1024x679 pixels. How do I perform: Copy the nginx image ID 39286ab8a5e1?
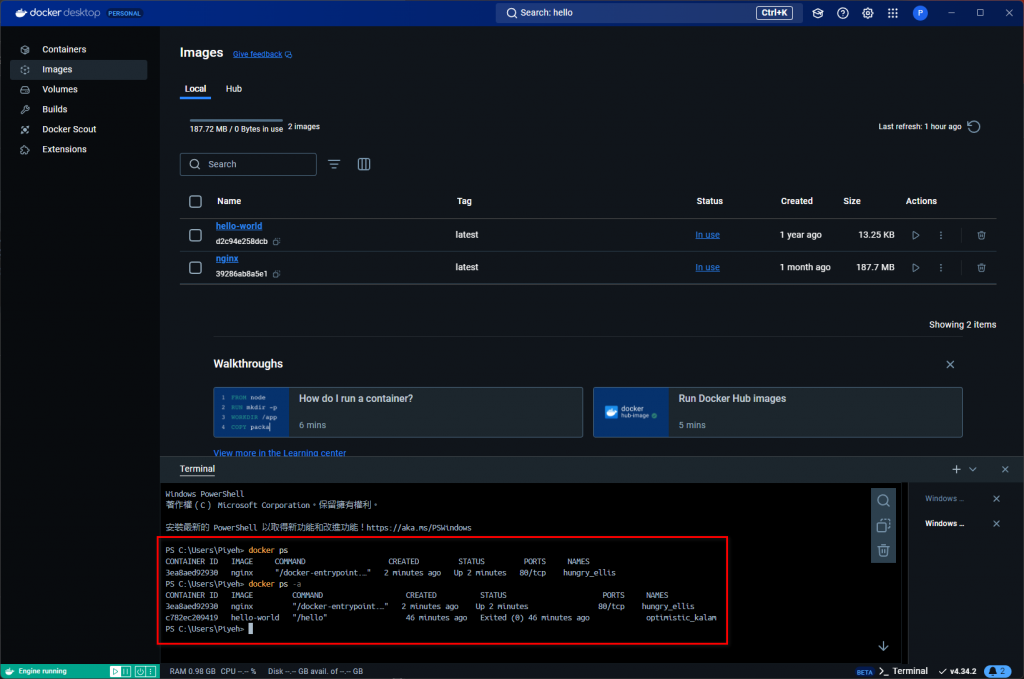[276, 274]
